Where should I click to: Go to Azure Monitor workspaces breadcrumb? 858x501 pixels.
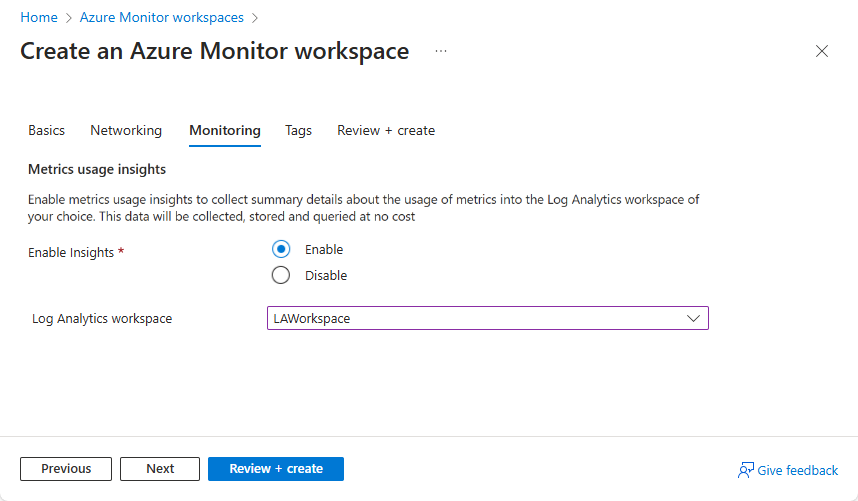click(161, 18)
